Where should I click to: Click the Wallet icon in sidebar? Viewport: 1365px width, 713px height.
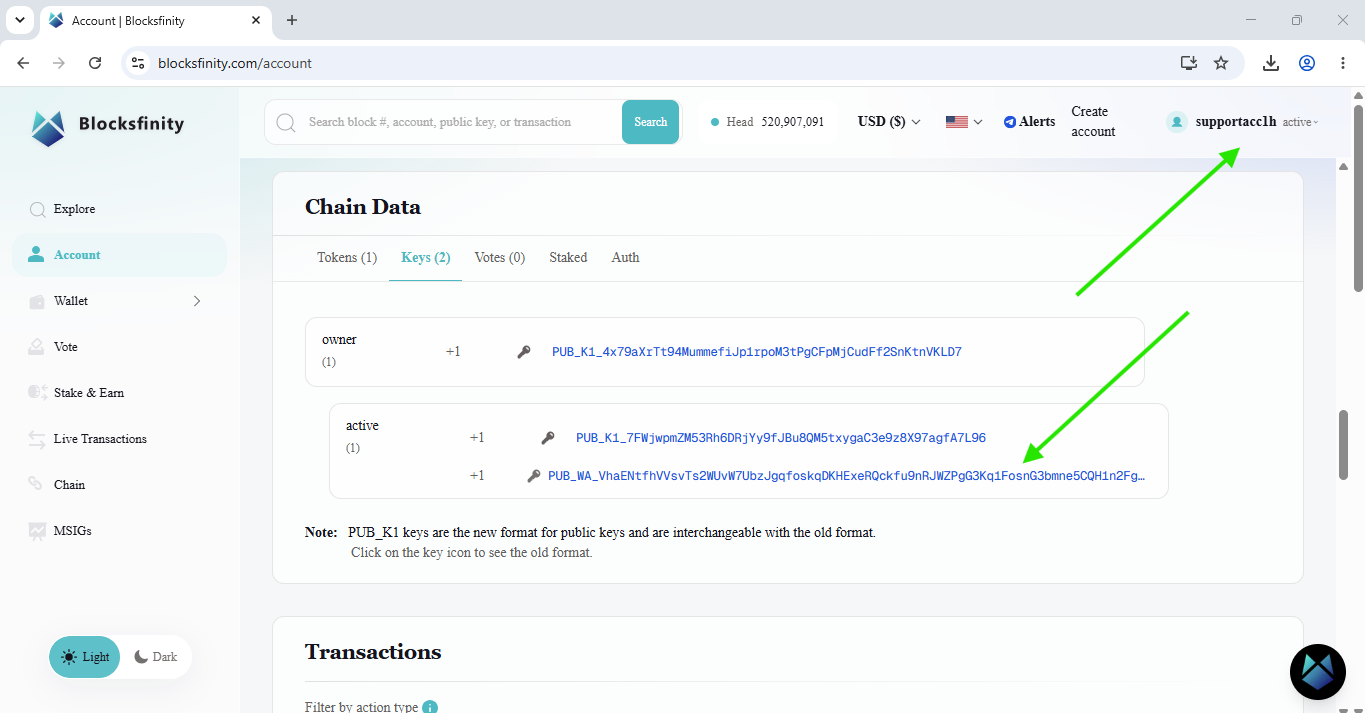[37, 301]
